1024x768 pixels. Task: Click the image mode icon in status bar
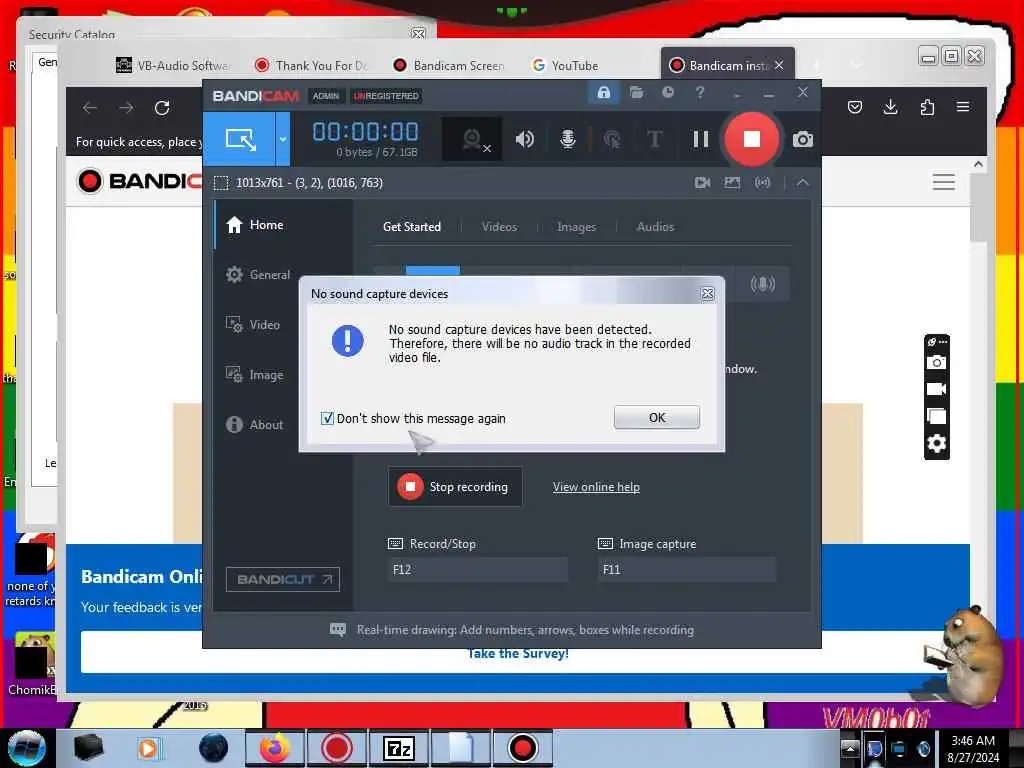click(732, 183)
